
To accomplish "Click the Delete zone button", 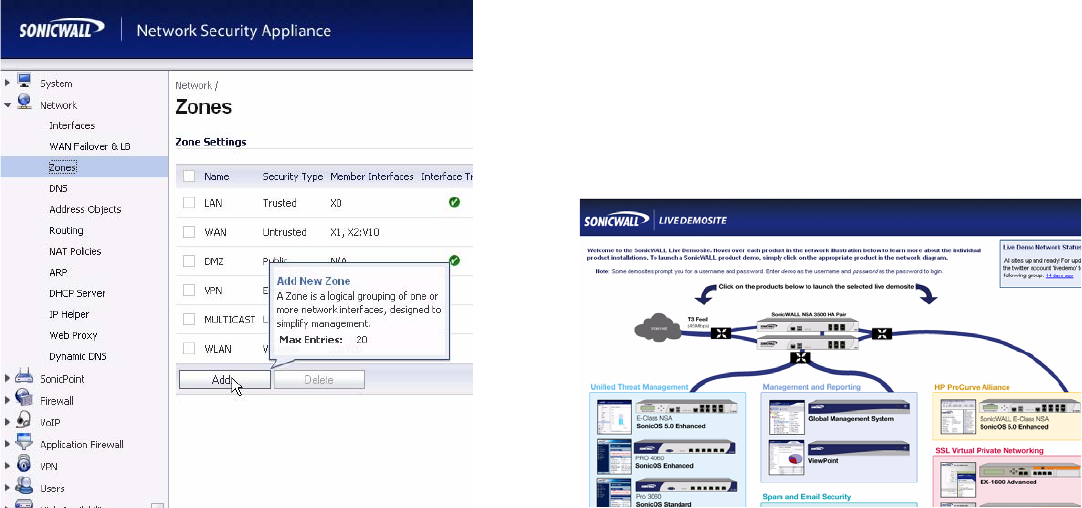I will pyautogui.click(x=319, y=380).
